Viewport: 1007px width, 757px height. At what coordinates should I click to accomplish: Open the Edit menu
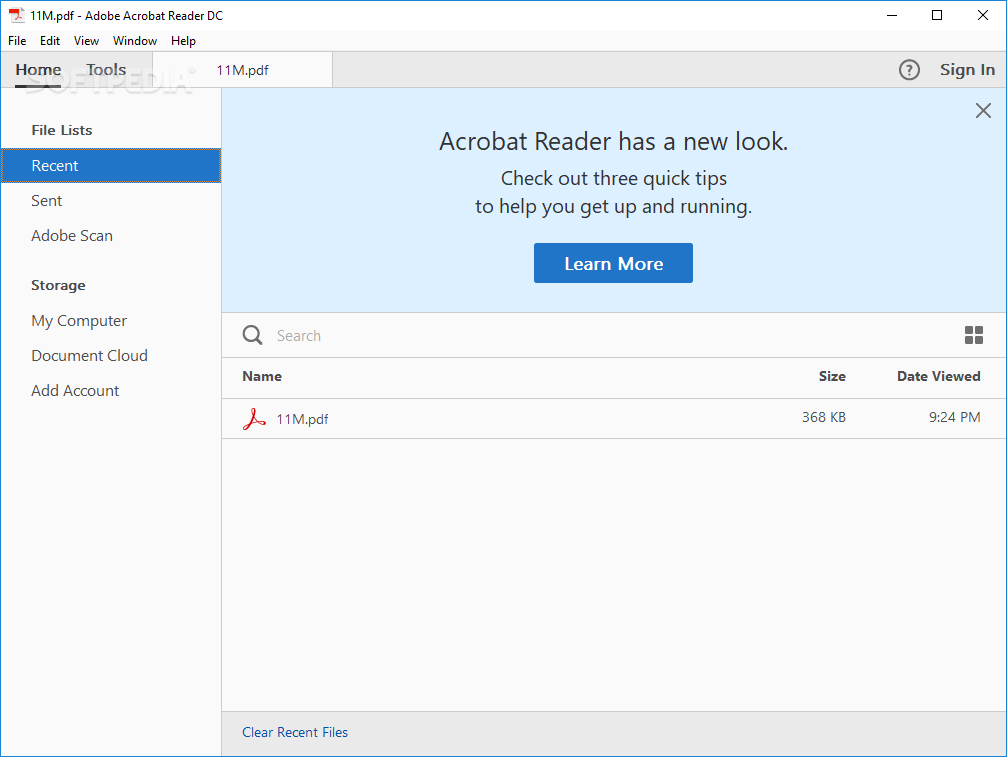point(50,41)
